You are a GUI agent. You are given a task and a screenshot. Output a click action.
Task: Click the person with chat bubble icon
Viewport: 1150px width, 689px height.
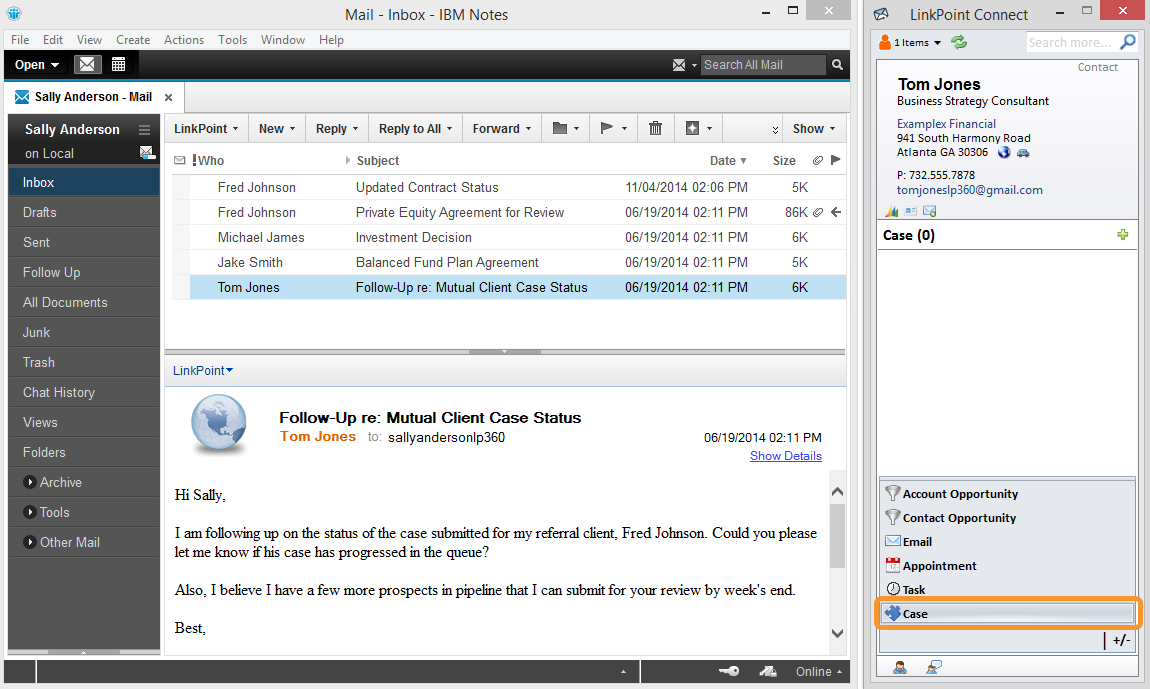[x=933, y=667]
